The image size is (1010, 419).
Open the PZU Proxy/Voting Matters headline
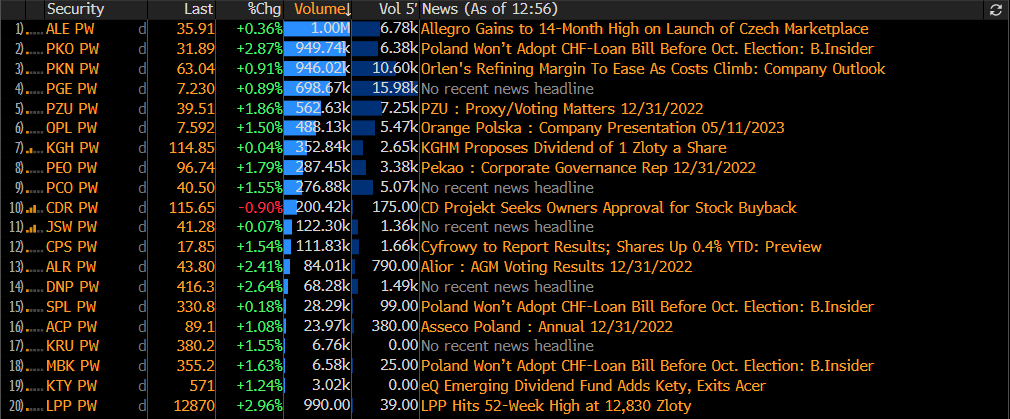click(562, 108)
